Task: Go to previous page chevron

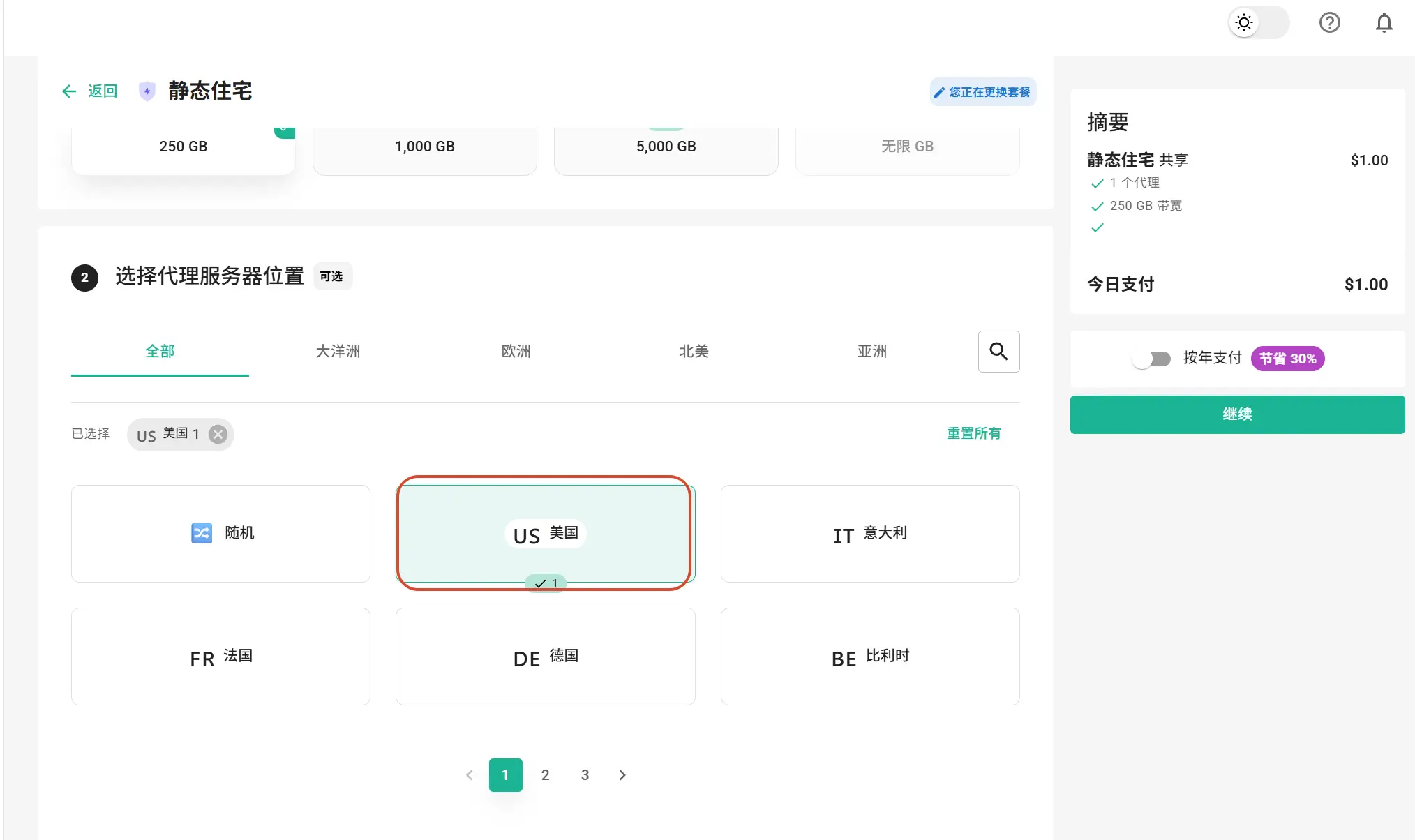Action: click(470, 775)
